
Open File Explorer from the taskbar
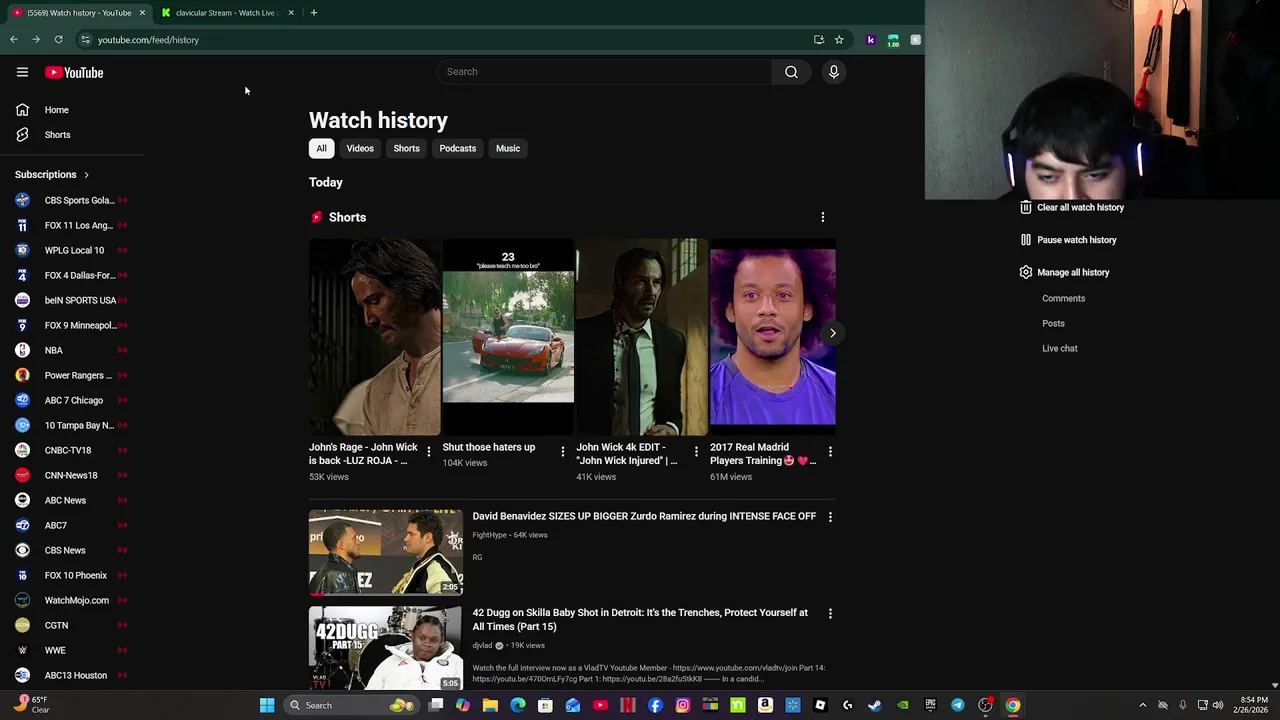coord(490,705)
